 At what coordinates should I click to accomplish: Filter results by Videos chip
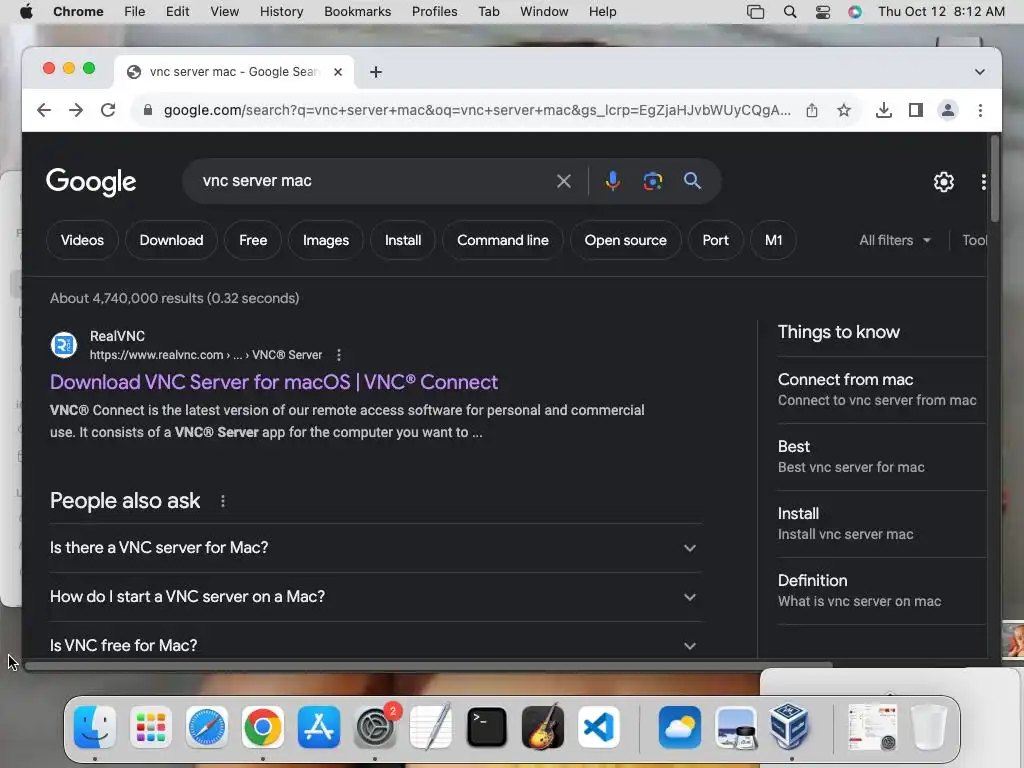[82, 240]
